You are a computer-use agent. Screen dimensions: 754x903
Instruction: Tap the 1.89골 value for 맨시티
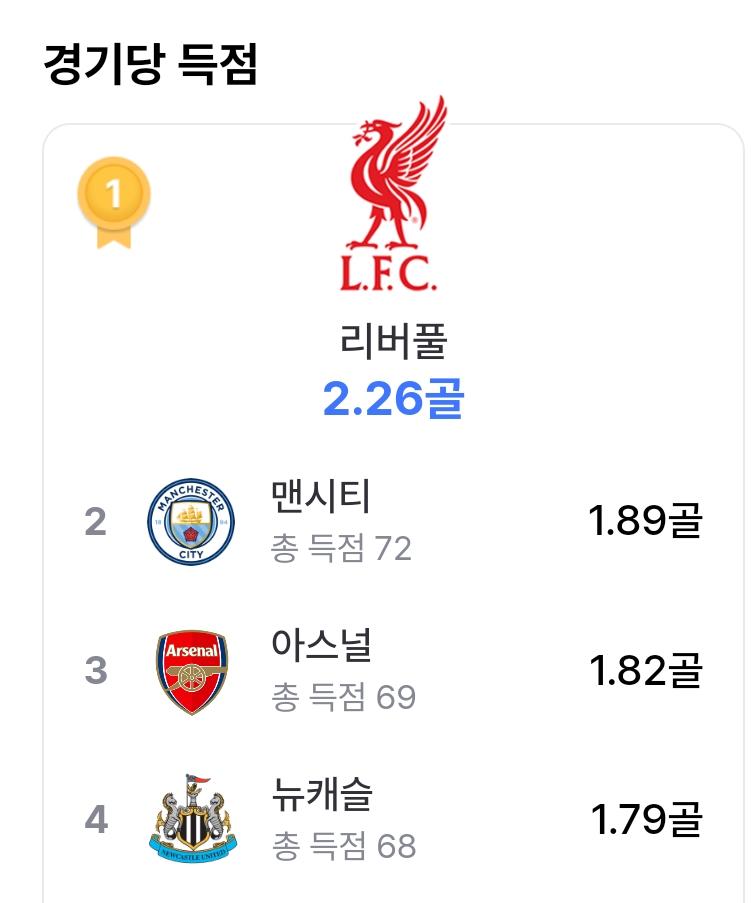(x=645, y=521)
